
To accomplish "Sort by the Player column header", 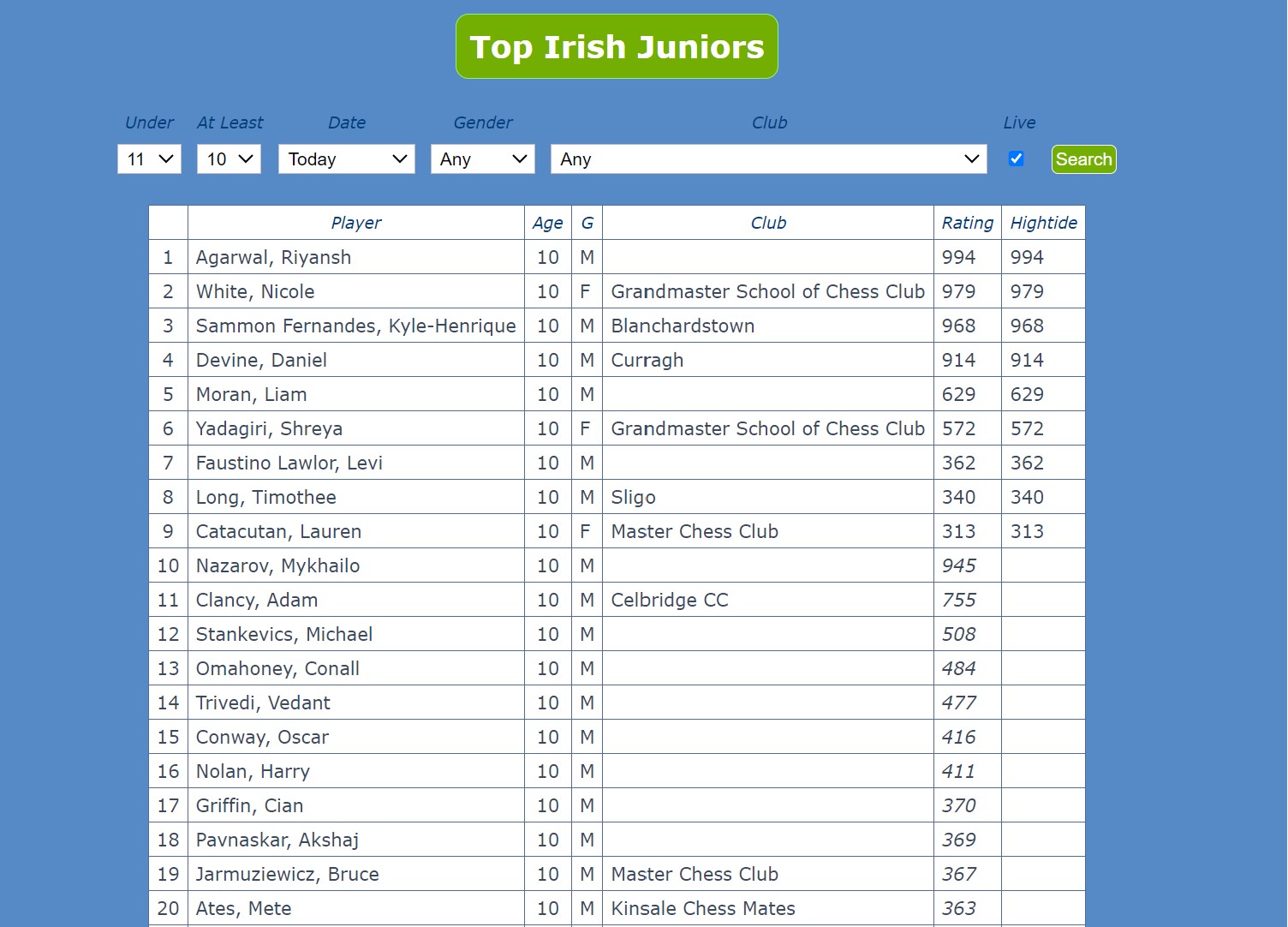I will pyautogui.click(x=356, y=223).
